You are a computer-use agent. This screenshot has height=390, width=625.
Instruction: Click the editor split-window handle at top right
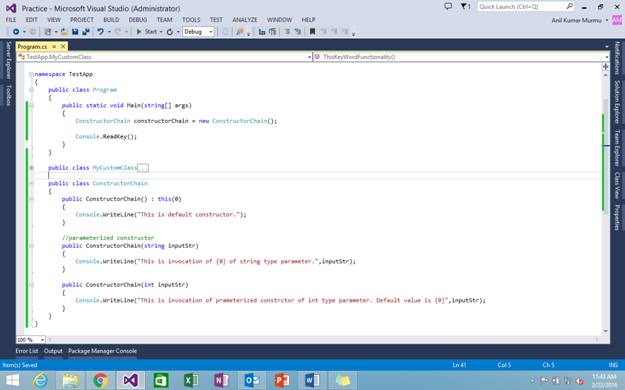pos(605,67)
